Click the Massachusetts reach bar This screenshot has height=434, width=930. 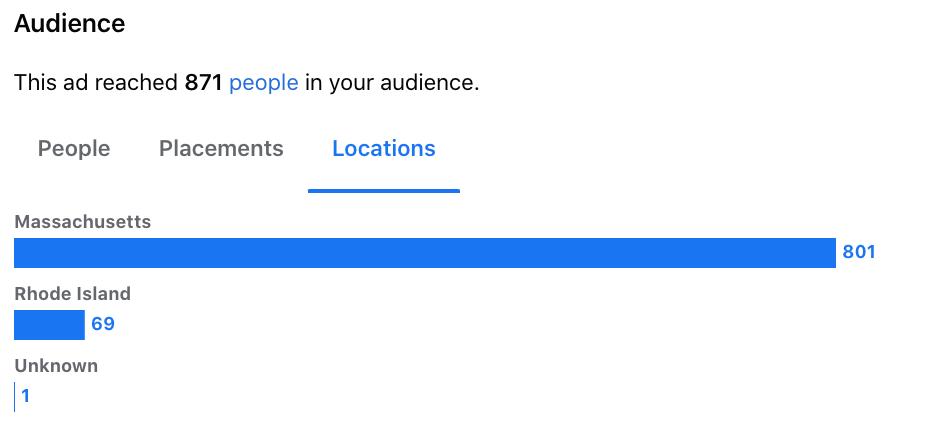click(425, 253)
